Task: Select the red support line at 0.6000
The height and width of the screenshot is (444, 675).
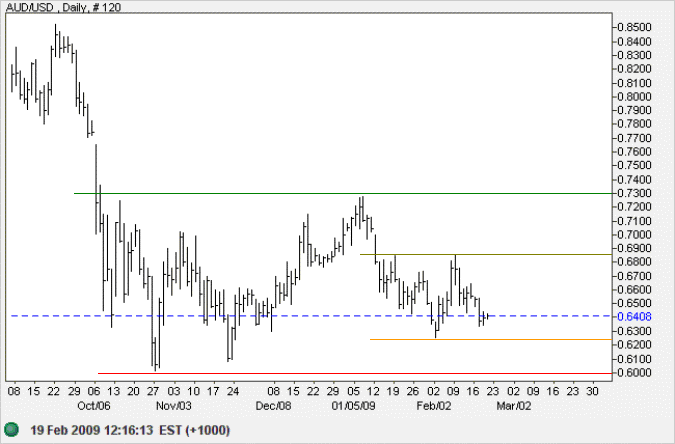Action: tap(355, 373)
